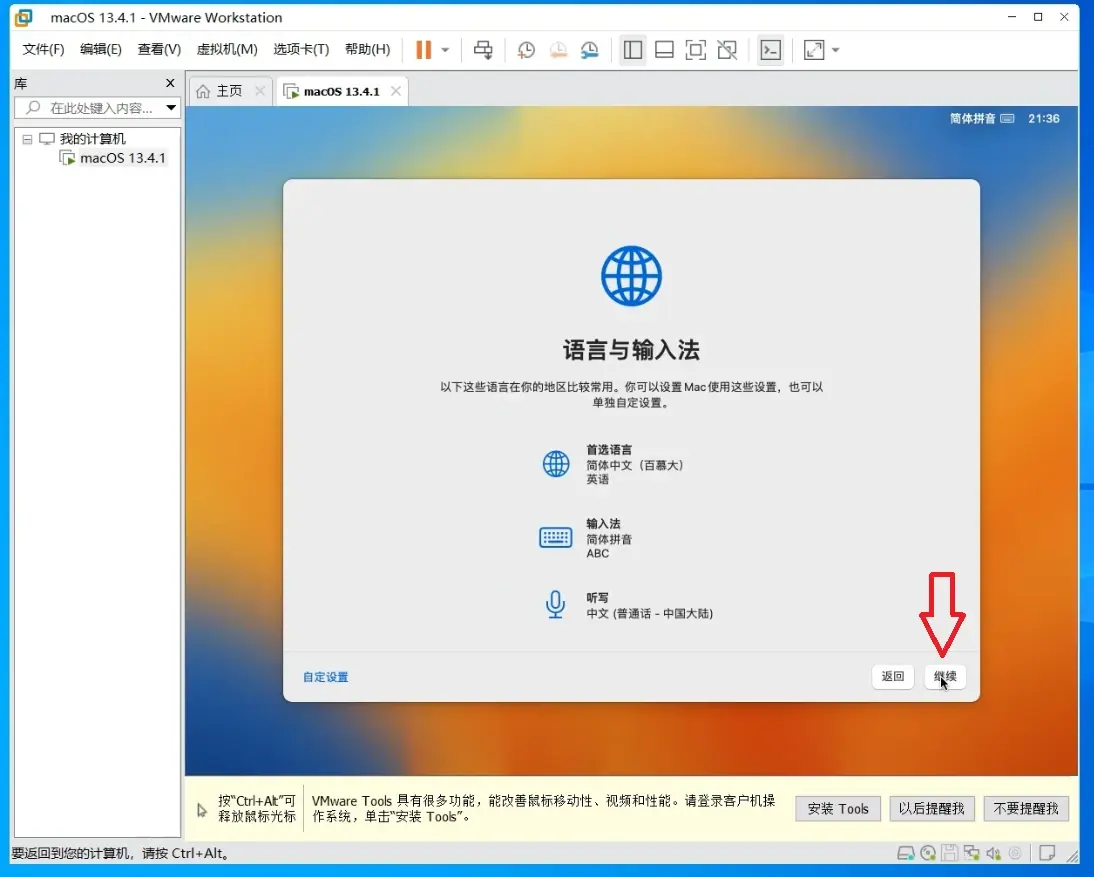The height and width of the screenshot is (877, 1094).
Task: Open the 编辑(E) menu
Action: point(100,50)
